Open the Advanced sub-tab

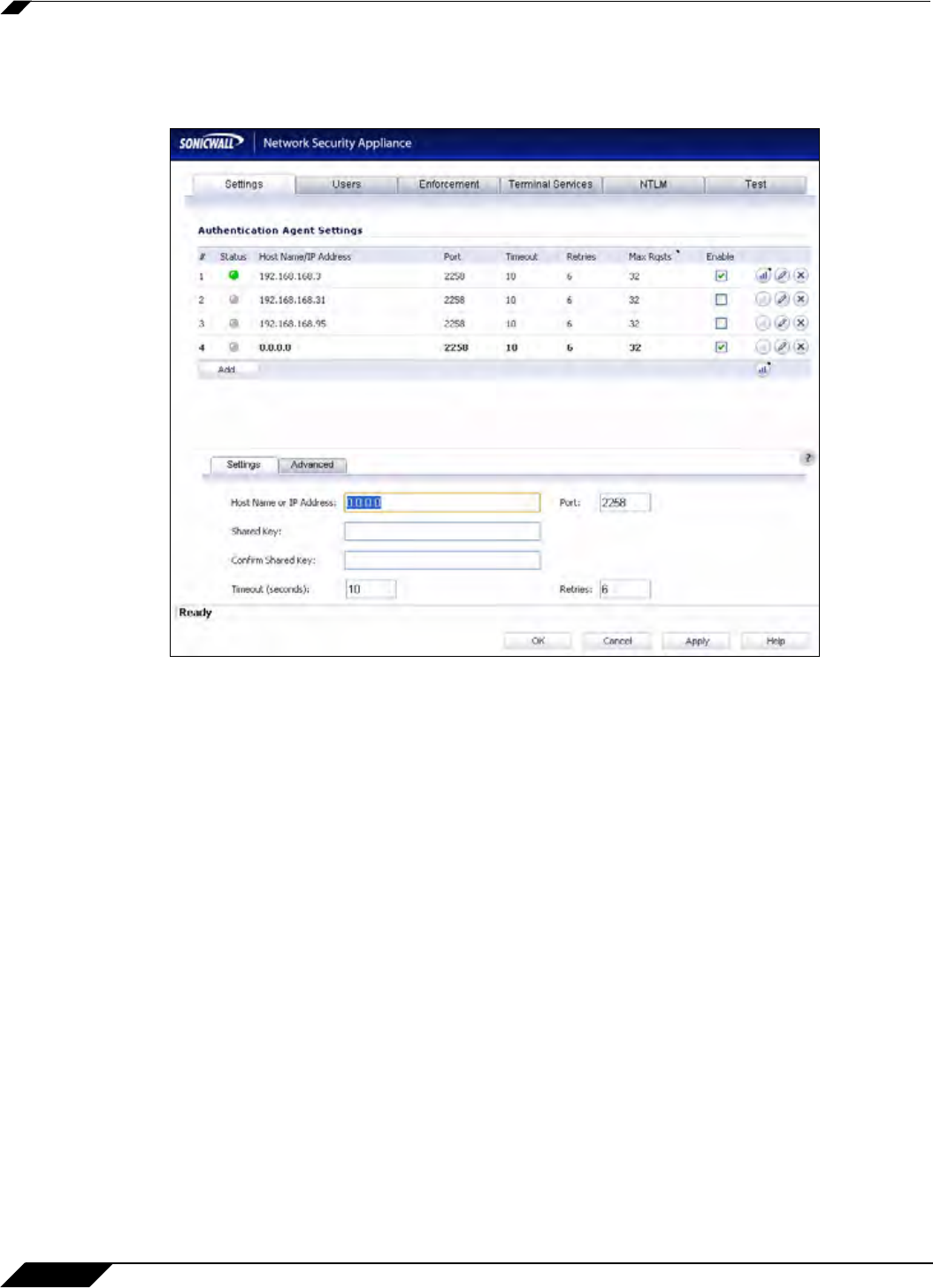312,465
